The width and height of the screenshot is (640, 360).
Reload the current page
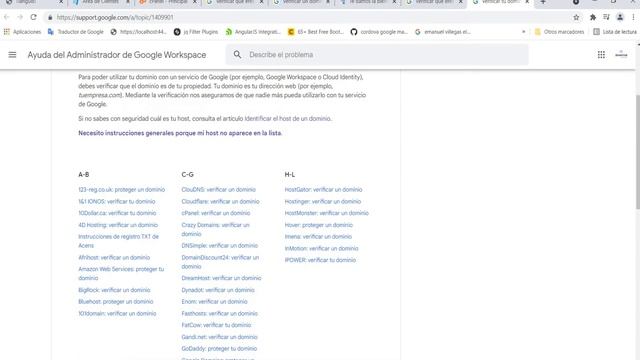33,17
